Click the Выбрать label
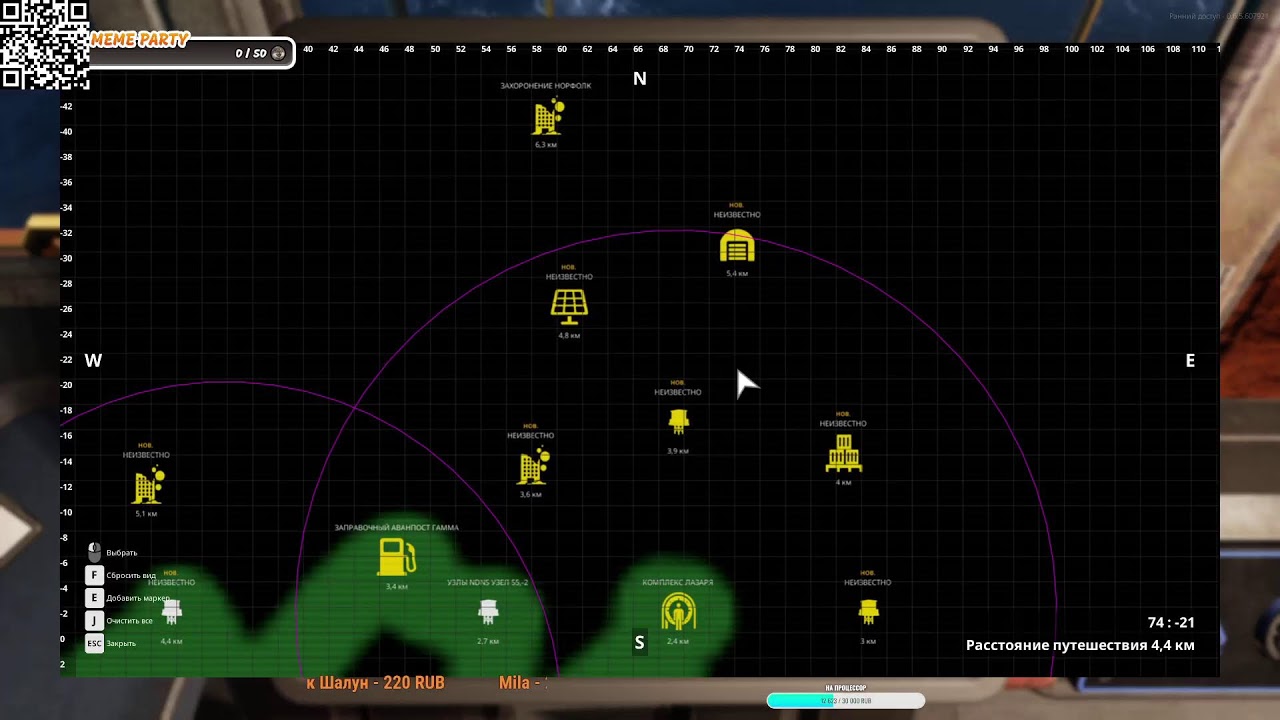Image resolution: width=1280 pixels, height=720 pixels. 122,553
